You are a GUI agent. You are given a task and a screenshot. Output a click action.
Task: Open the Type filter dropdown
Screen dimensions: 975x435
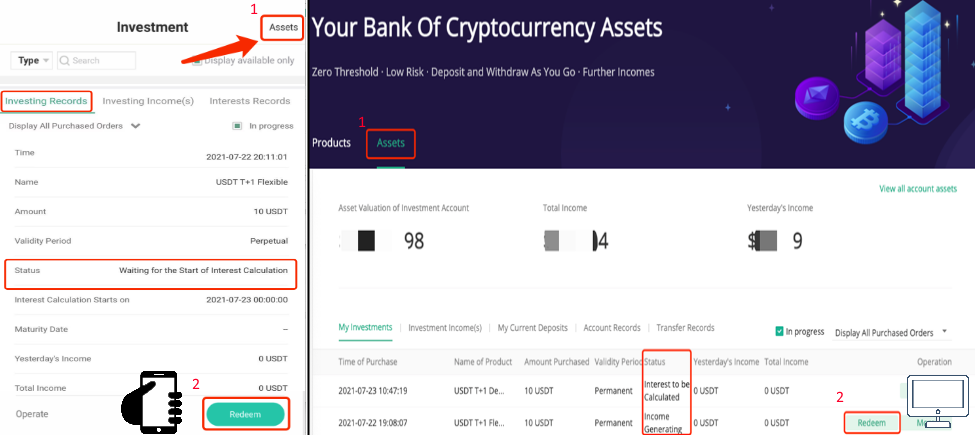[x=32, y=60]
